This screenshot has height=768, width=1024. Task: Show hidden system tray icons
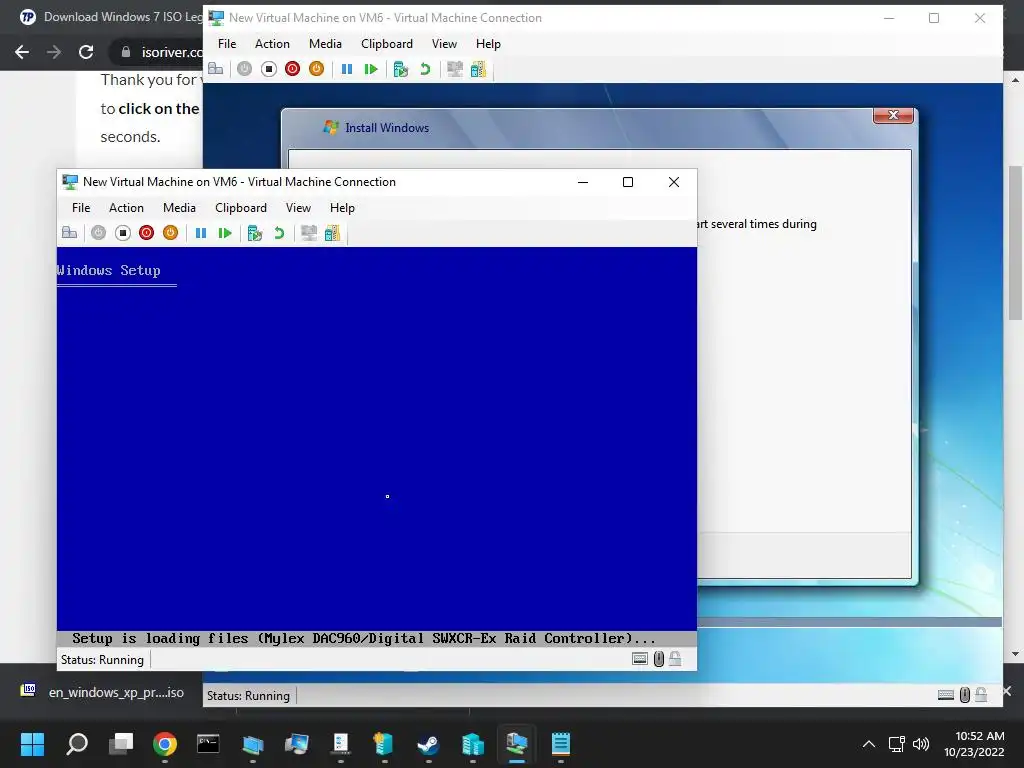[869, 743]
